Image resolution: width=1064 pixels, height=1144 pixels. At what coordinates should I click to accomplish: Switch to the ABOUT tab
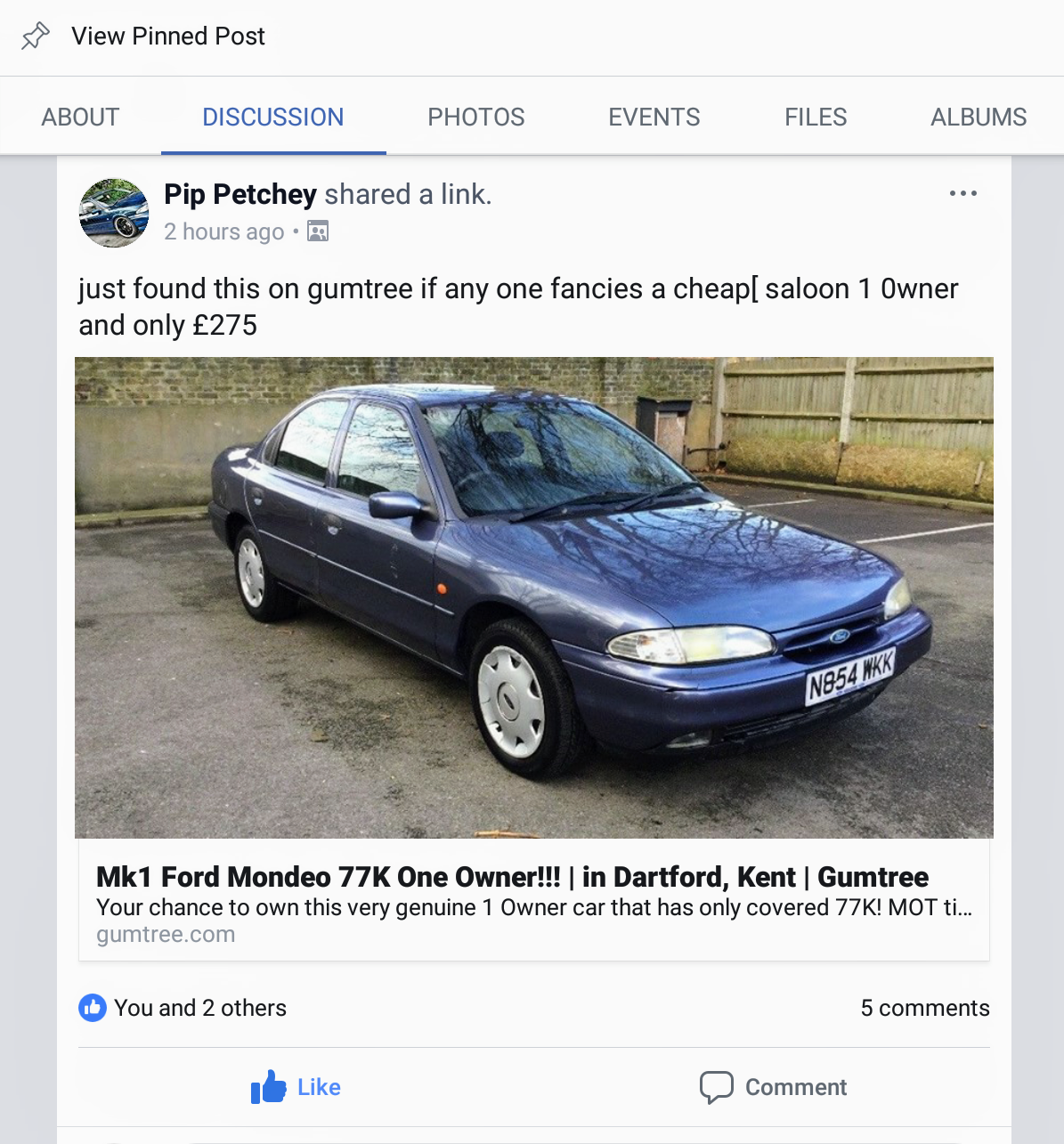[x=80, y=117]
